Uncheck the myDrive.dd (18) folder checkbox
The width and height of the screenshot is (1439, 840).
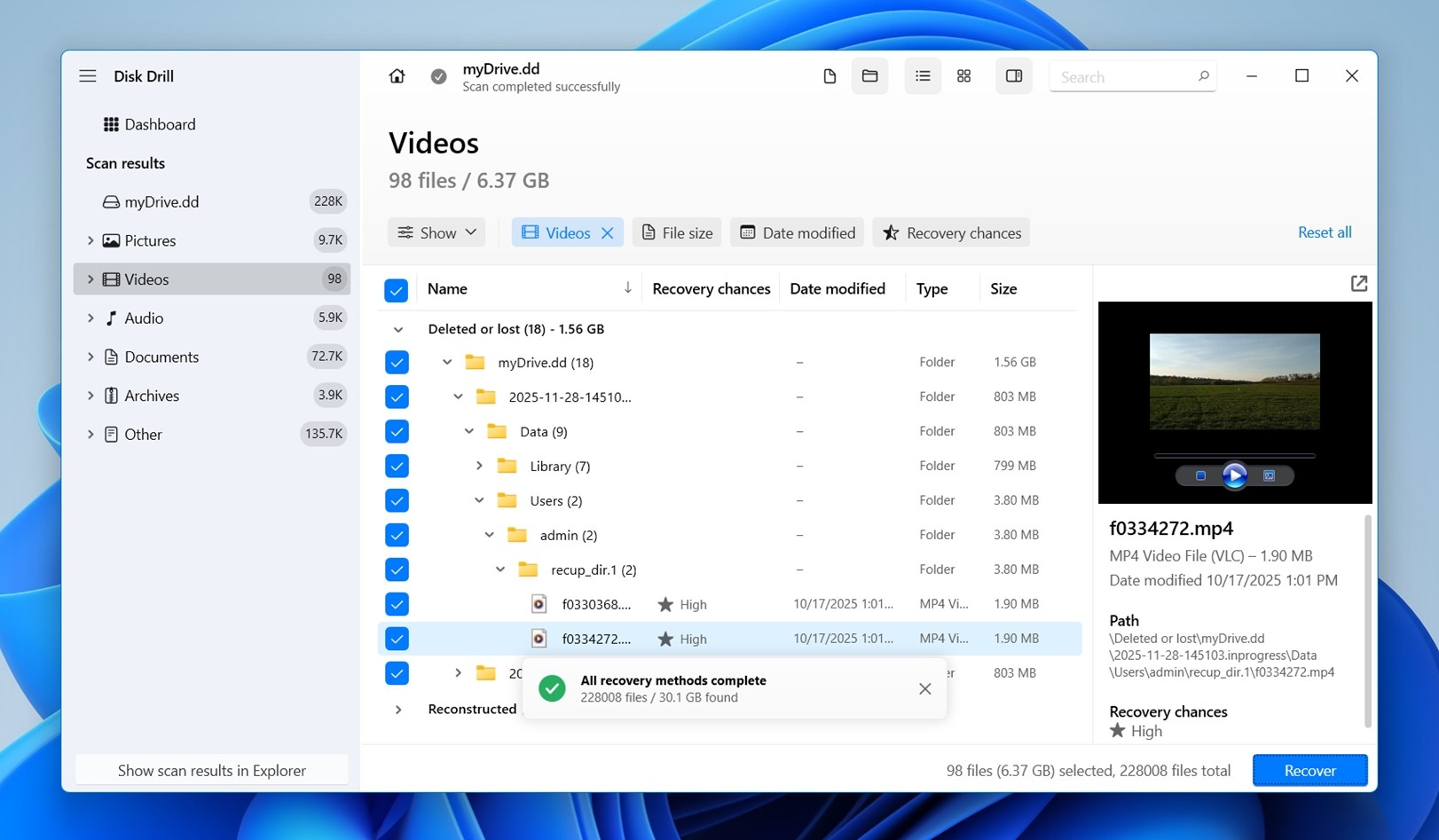click(x=397, y=362)
